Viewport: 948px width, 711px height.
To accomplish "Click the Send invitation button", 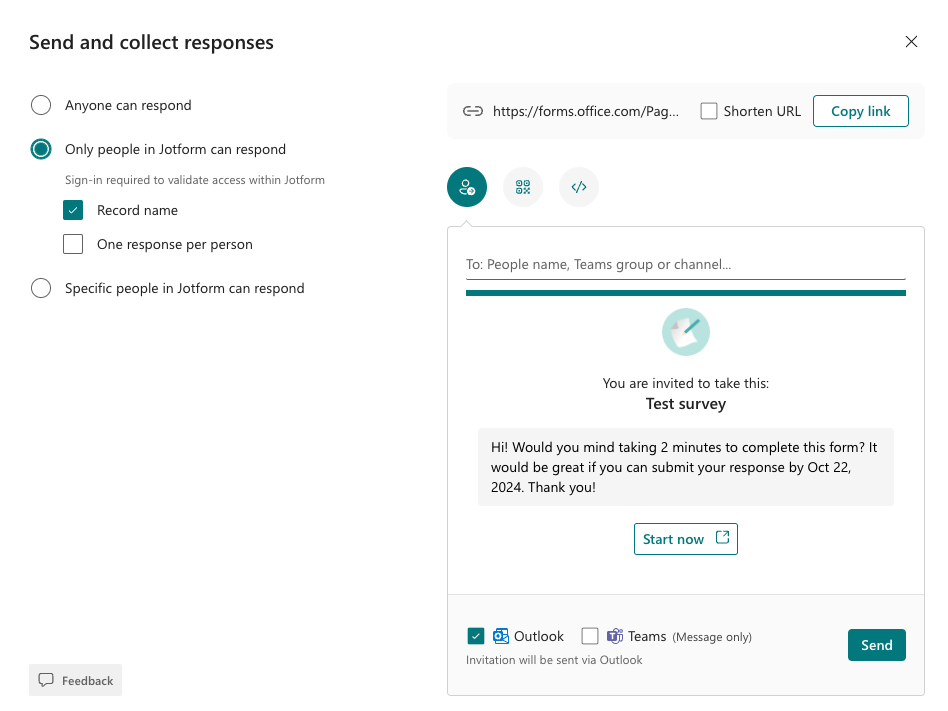I will pyautogui.click(x=876, y=645).
